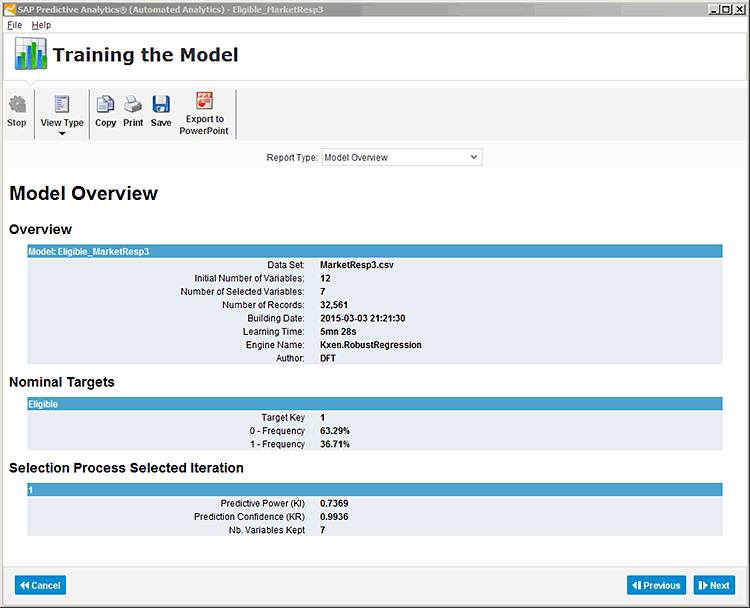
Task: Click the Nb. Variables Kept label
Action: 266,530
